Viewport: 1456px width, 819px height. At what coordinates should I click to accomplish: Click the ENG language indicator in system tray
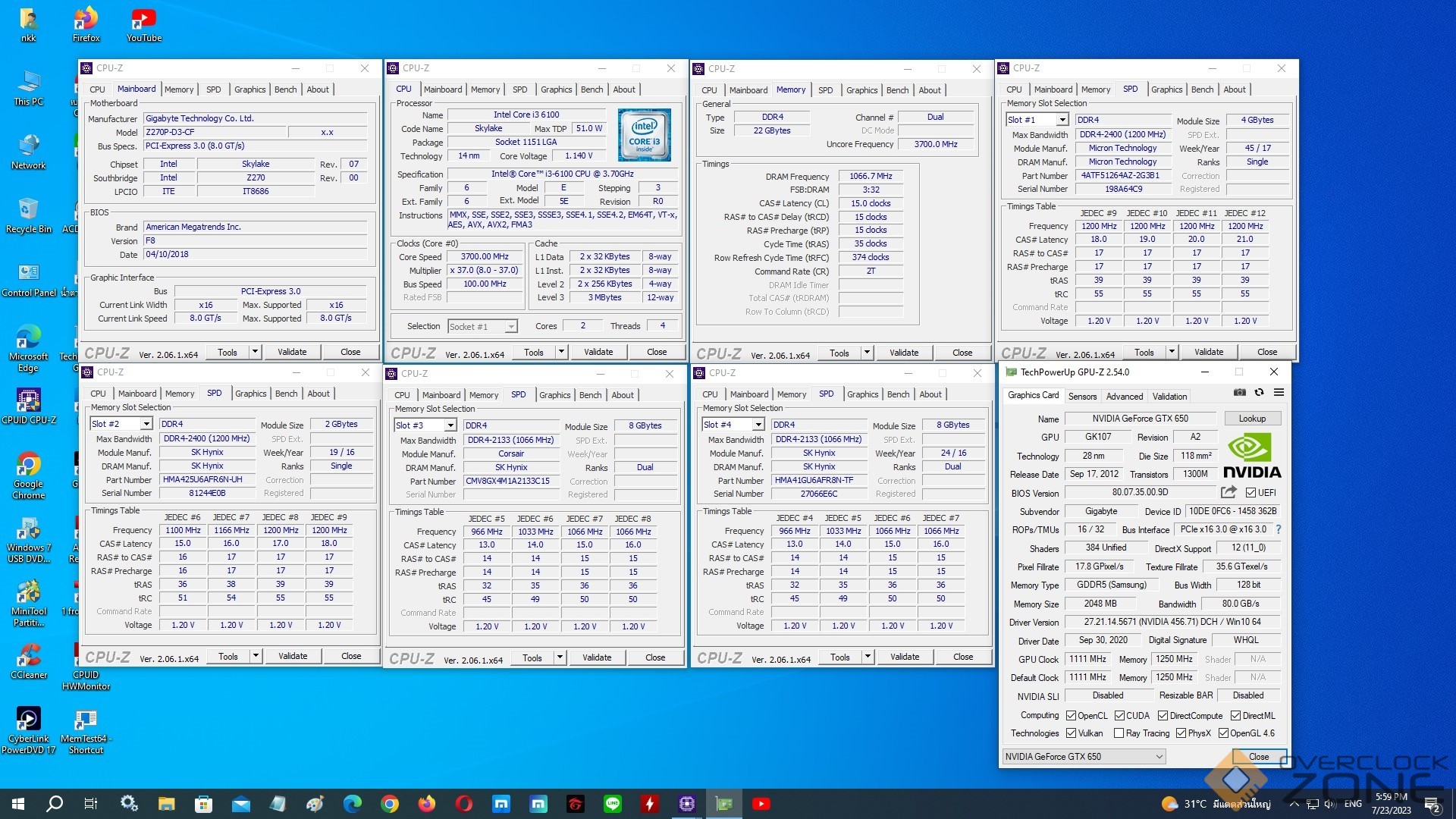1353,804
